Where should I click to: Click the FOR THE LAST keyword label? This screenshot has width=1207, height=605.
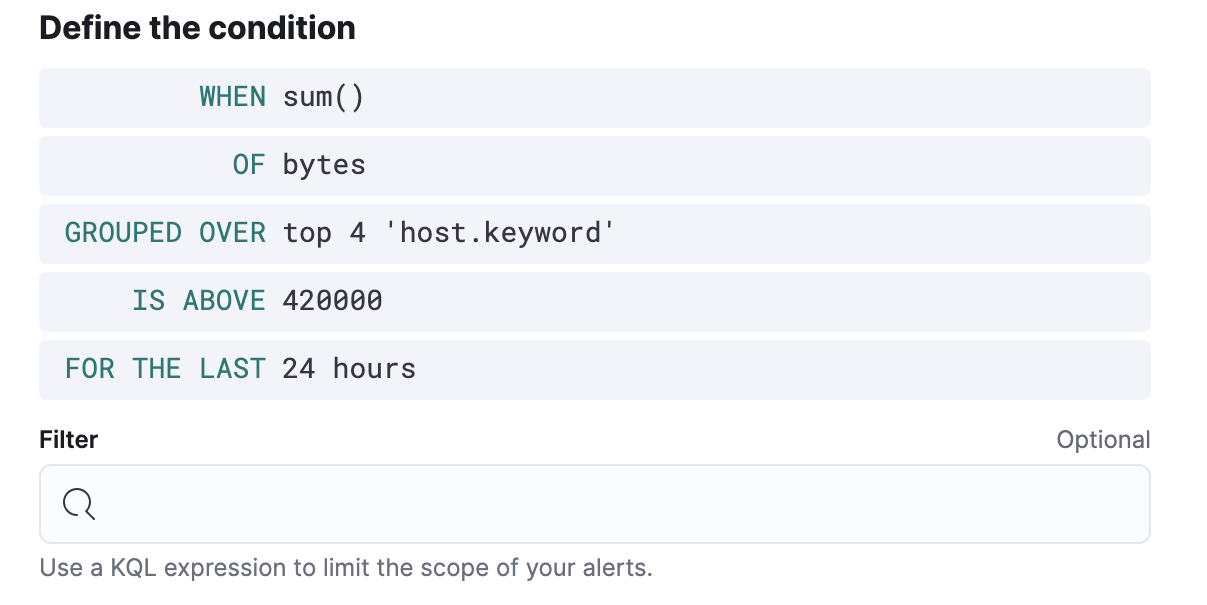(x=165, y=370)
